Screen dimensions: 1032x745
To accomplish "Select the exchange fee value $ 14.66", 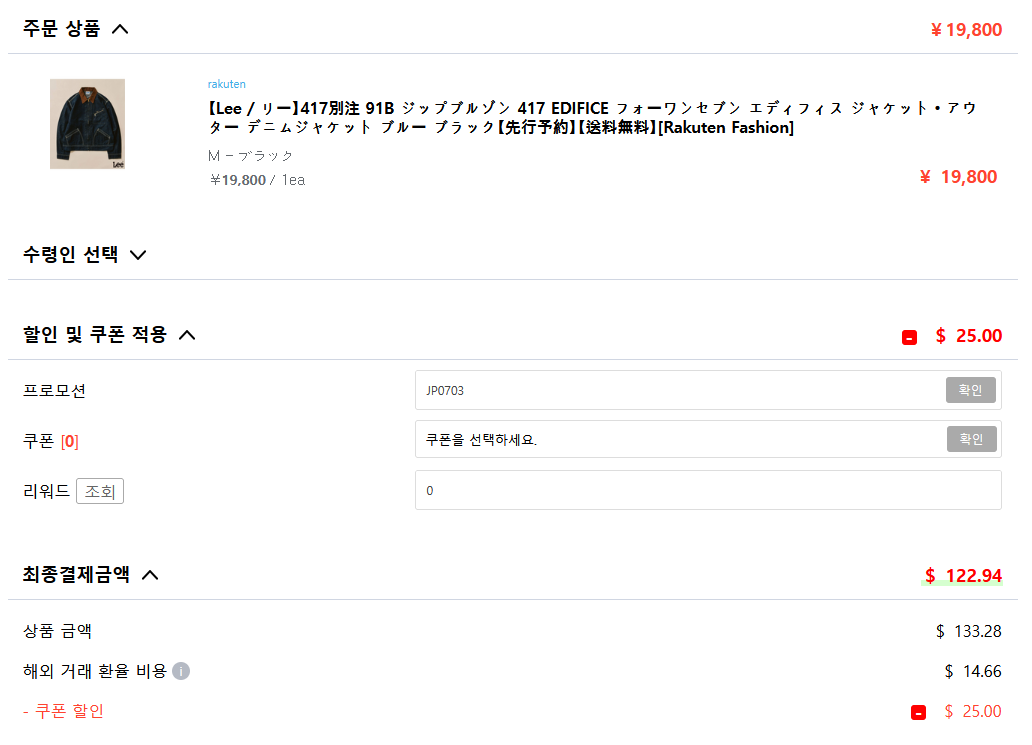I will (973, 671).
